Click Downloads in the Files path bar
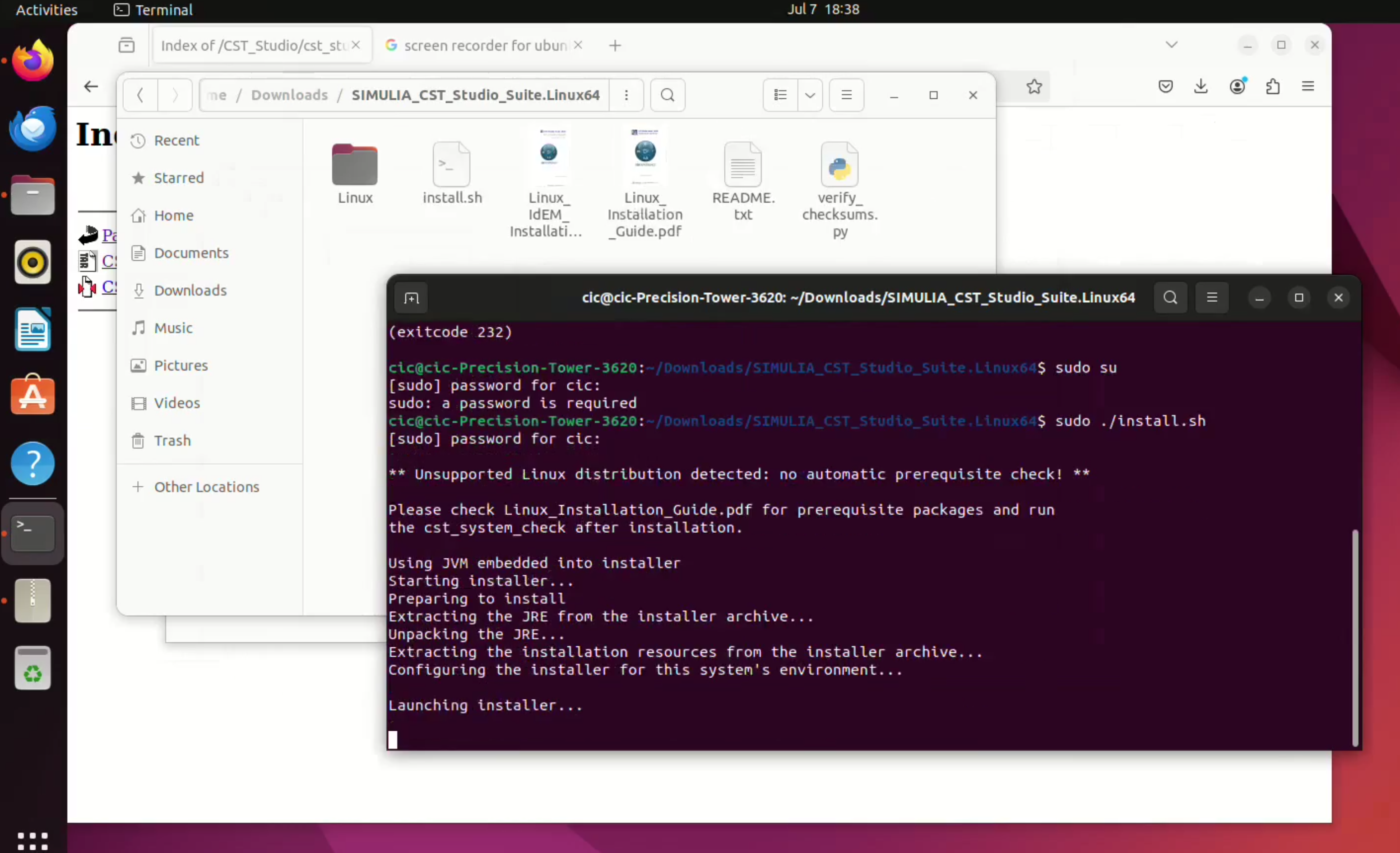This screenshot has height=853, width=1400. pos(289,95)
